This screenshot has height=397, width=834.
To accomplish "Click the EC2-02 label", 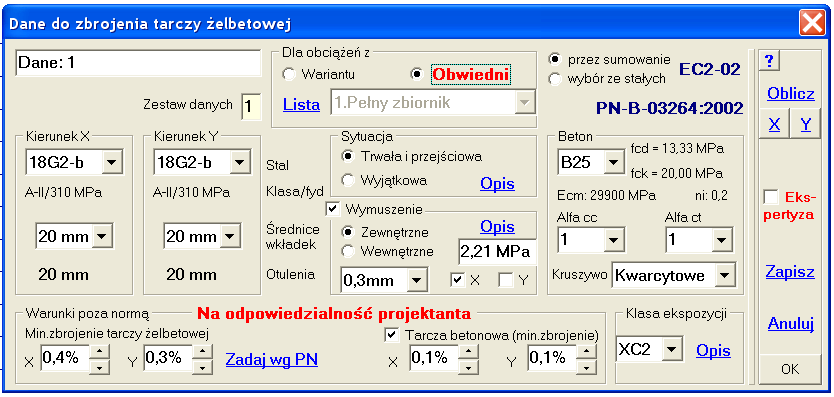I will (x=710, y=68).
